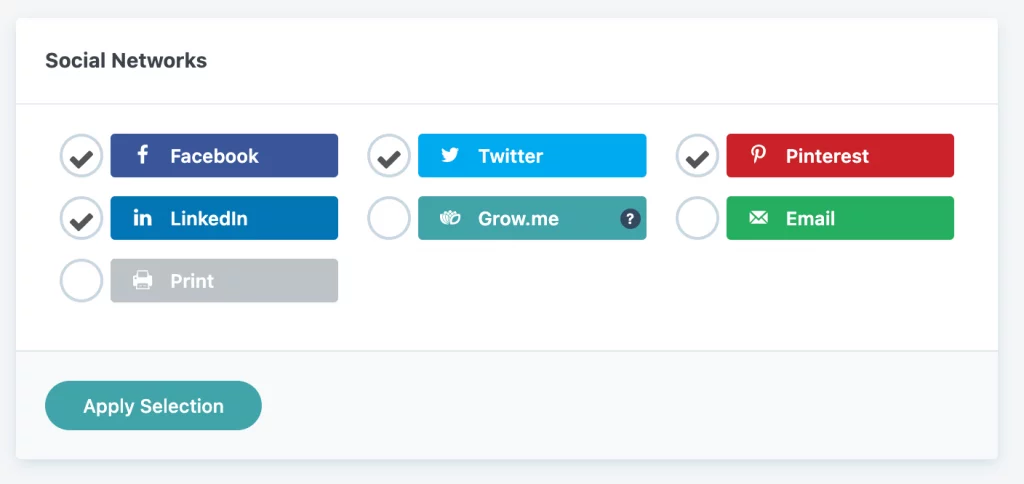This screenshot has width=1024, height=484.
Task: Click the Grow.me lotus icon
Action: click(x=450, y=218)
